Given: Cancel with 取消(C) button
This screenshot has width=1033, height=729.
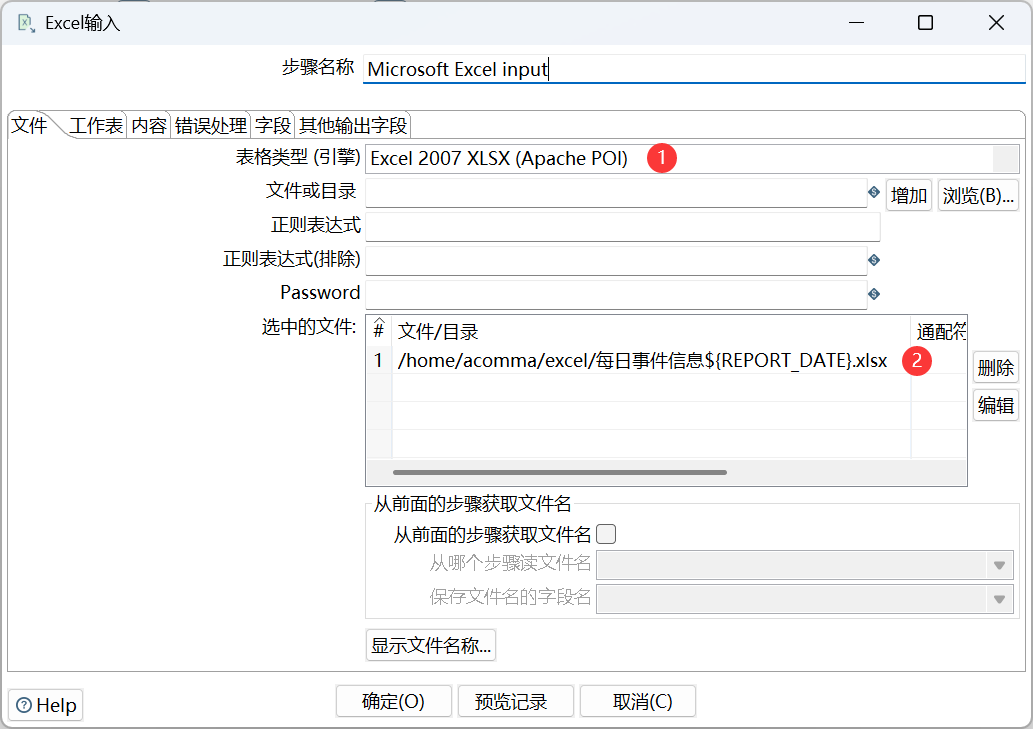Looking at the screenshot, I should click(x=638, y=701).
